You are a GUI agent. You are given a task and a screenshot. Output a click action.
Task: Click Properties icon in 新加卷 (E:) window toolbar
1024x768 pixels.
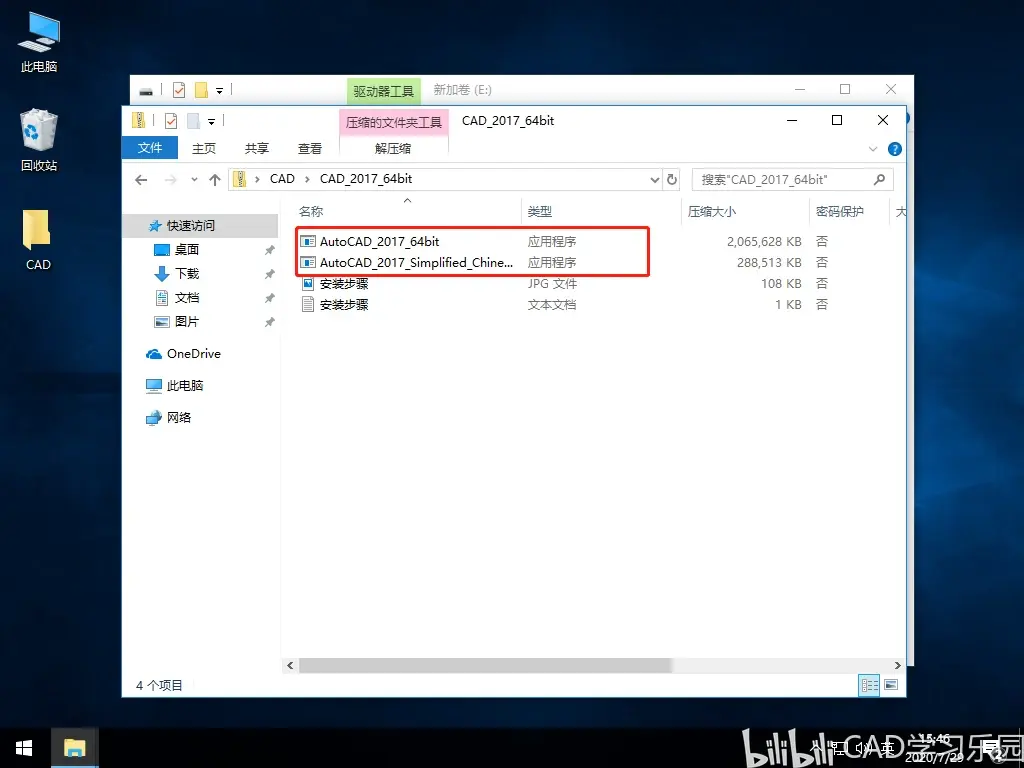[179, 90]
